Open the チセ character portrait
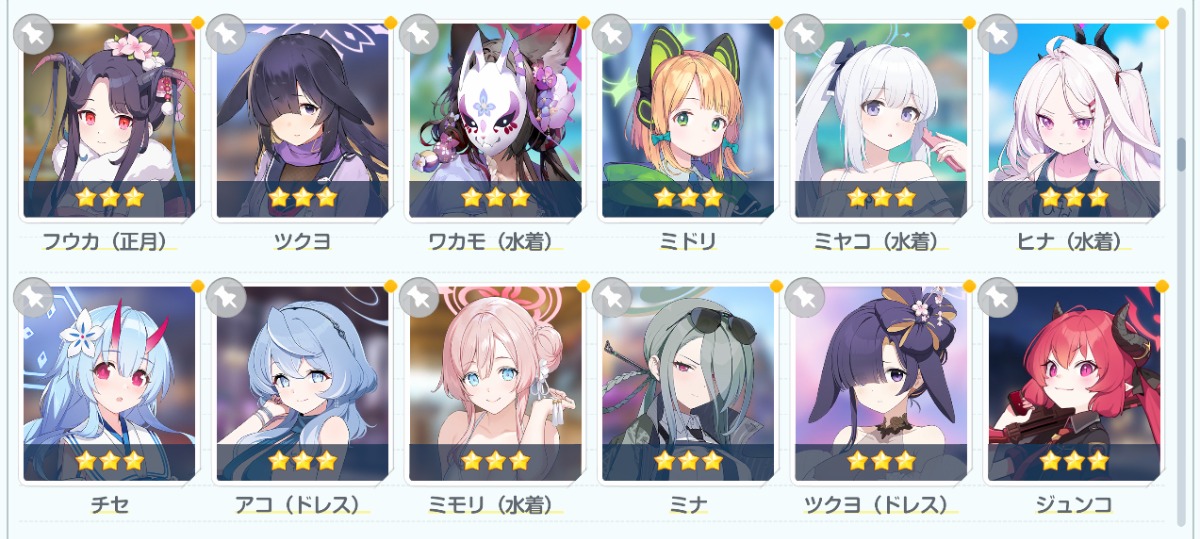 (109, 384)
